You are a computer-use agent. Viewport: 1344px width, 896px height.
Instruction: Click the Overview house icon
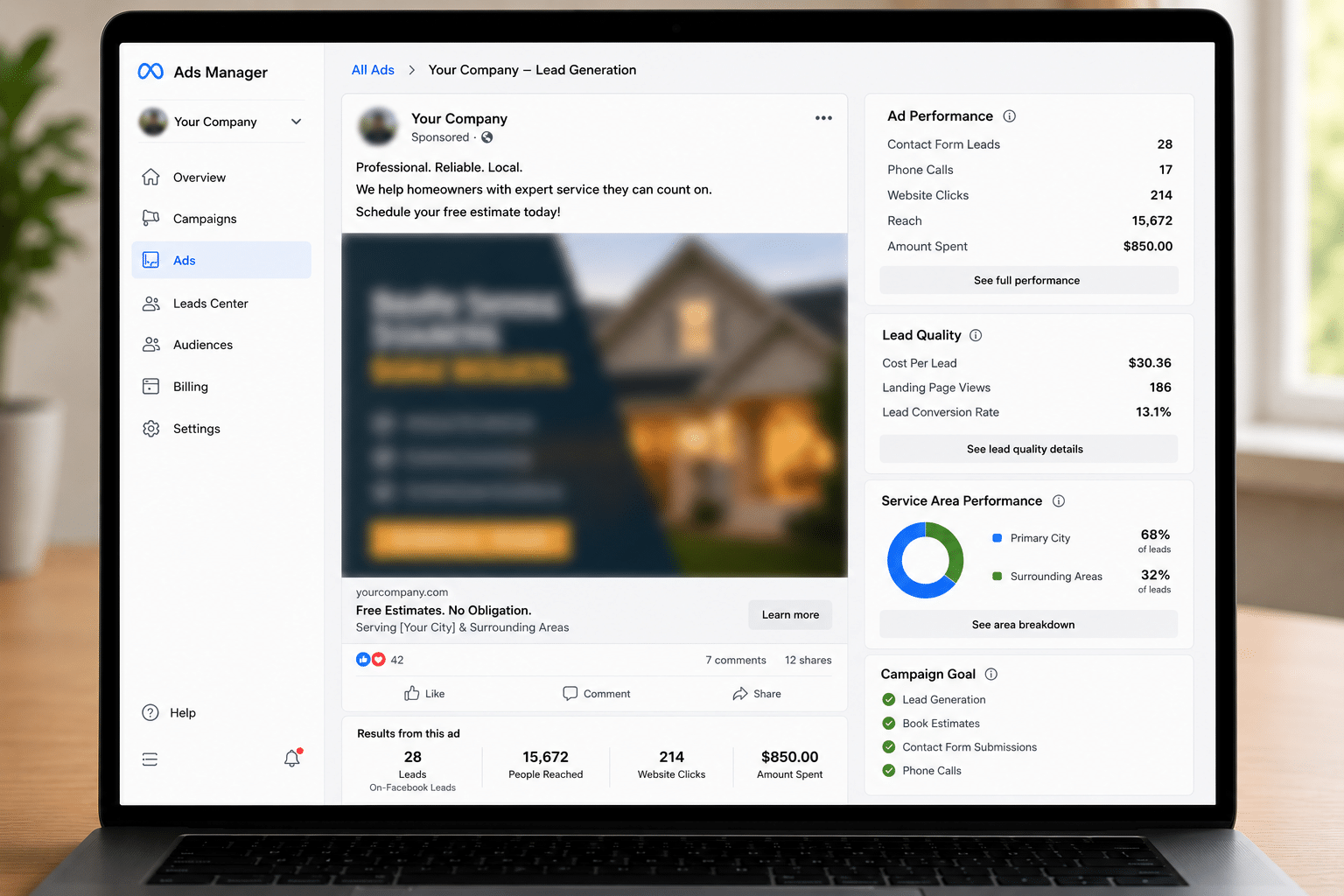(150, 177)
